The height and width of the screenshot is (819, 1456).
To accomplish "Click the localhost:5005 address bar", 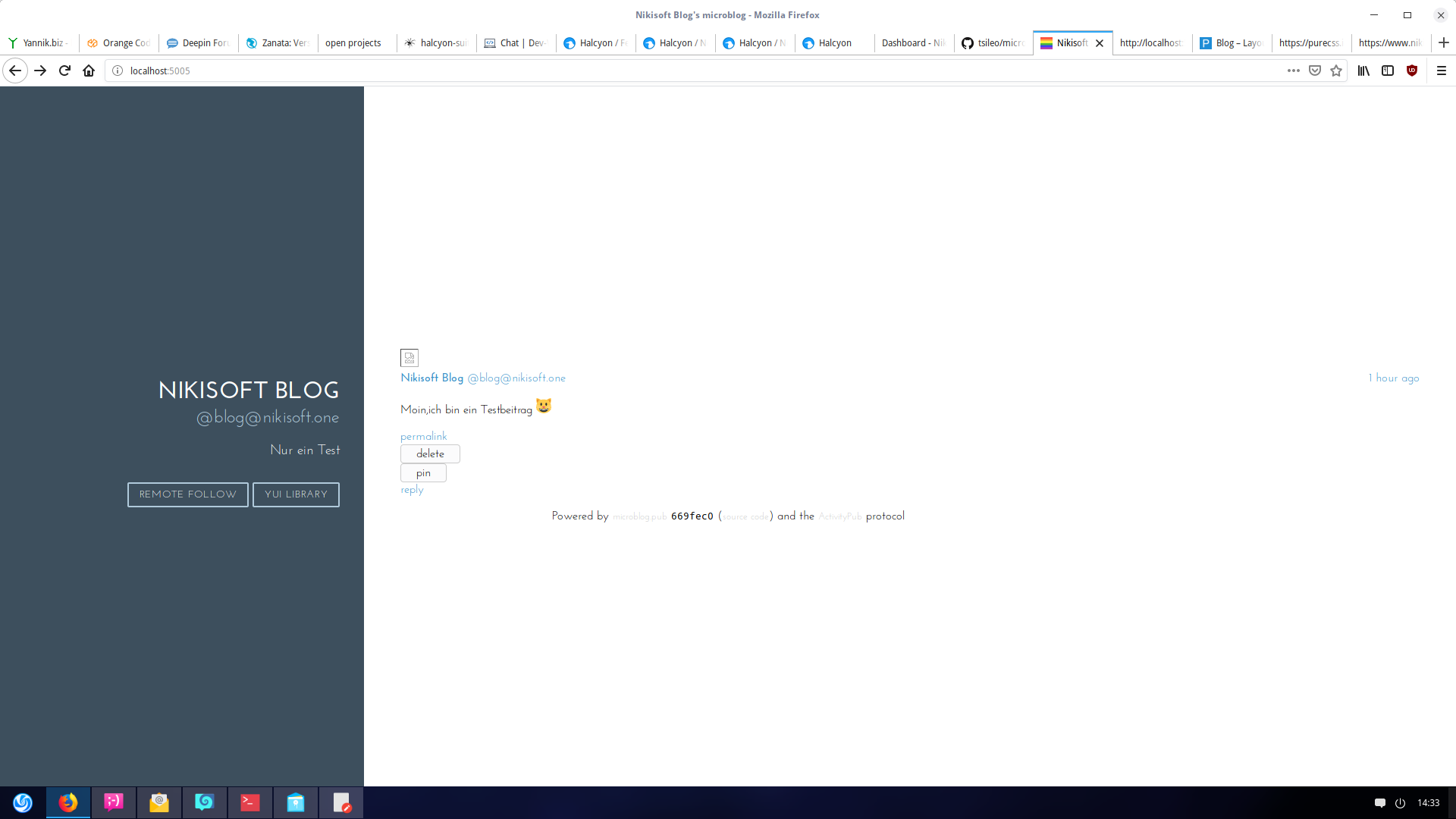I will [682, 71].
